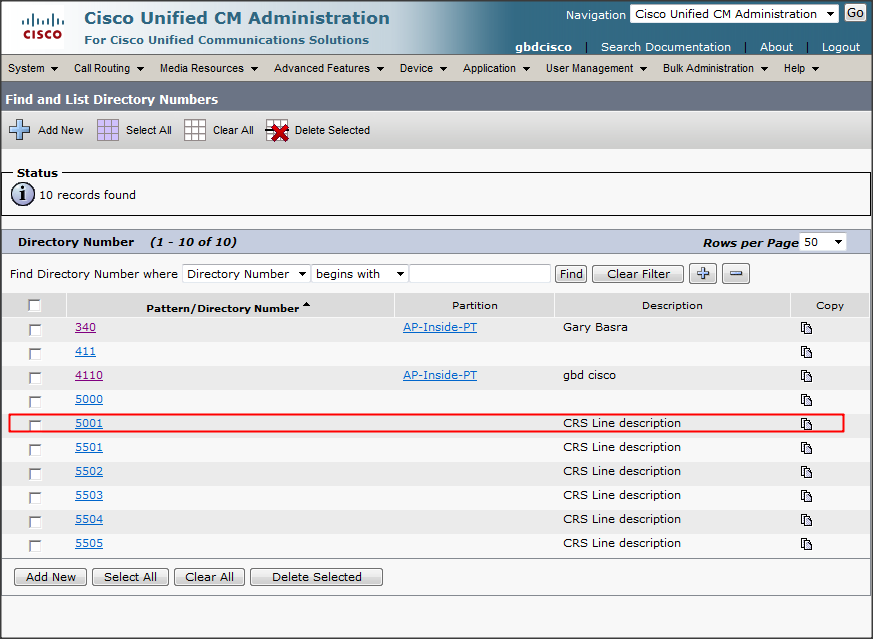Check the box for directory number 340
This screenshot has height=639, width=873.
click(35, 330)
